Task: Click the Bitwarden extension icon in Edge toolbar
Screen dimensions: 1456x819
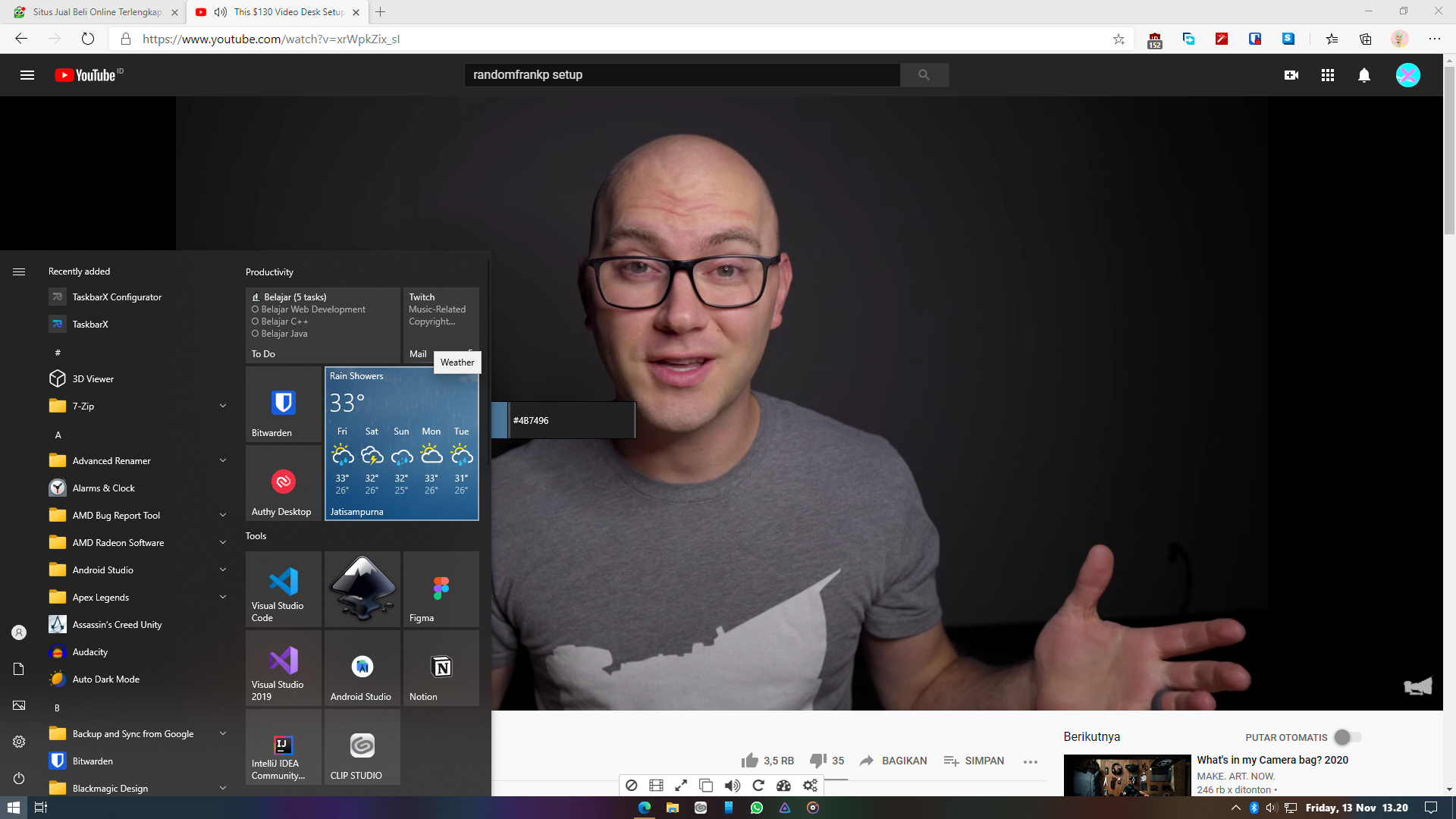Action: pos(1255,39)
